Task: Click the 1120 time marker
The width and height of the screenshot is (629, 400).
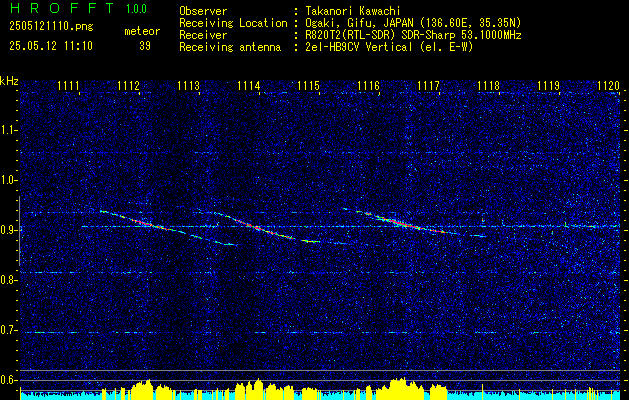Action: [x=609, y=86]
